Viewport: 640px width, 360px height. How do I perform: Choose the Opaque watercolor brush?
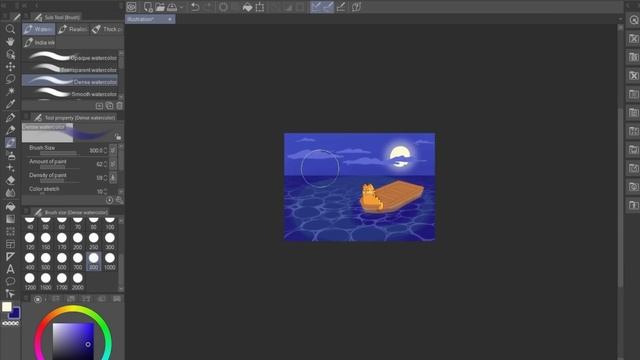tap(70, 58)
